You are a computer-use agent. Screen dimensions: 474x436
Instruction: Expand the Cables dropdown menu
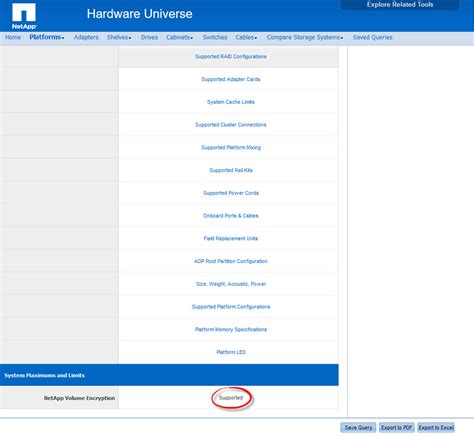(246, 37)
